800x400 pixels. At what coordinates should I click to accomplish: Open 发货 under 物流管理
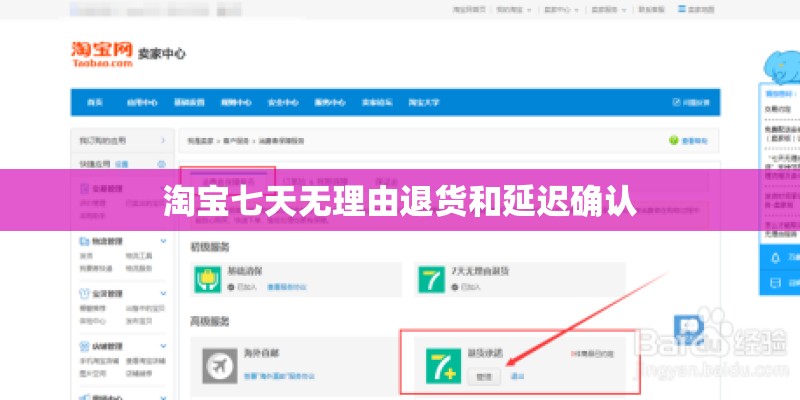[86, 256]
